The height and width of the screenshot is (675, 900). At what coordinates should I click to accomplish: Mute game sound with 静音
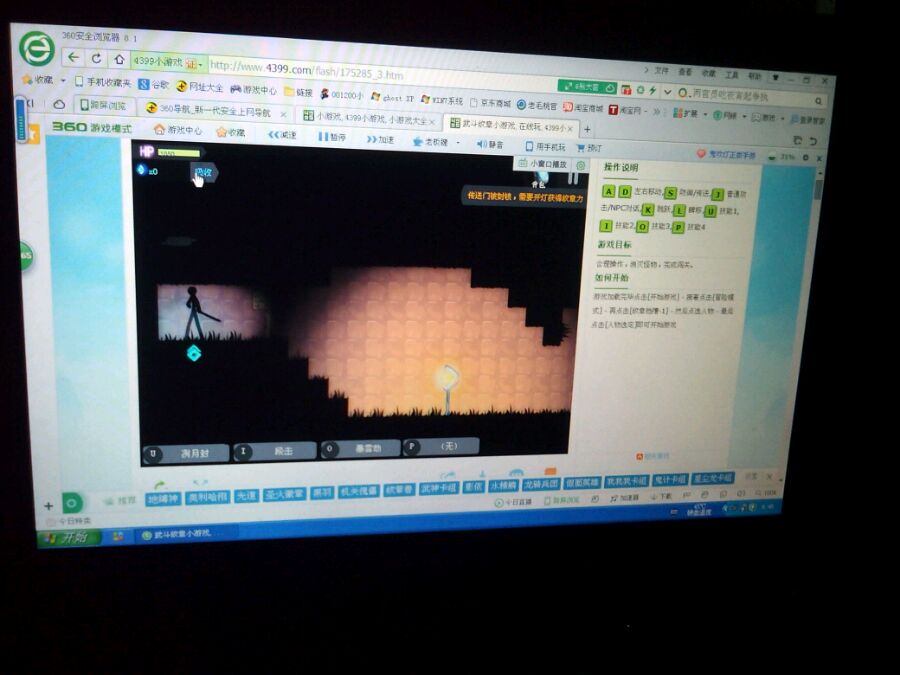[x=490, y=144]
